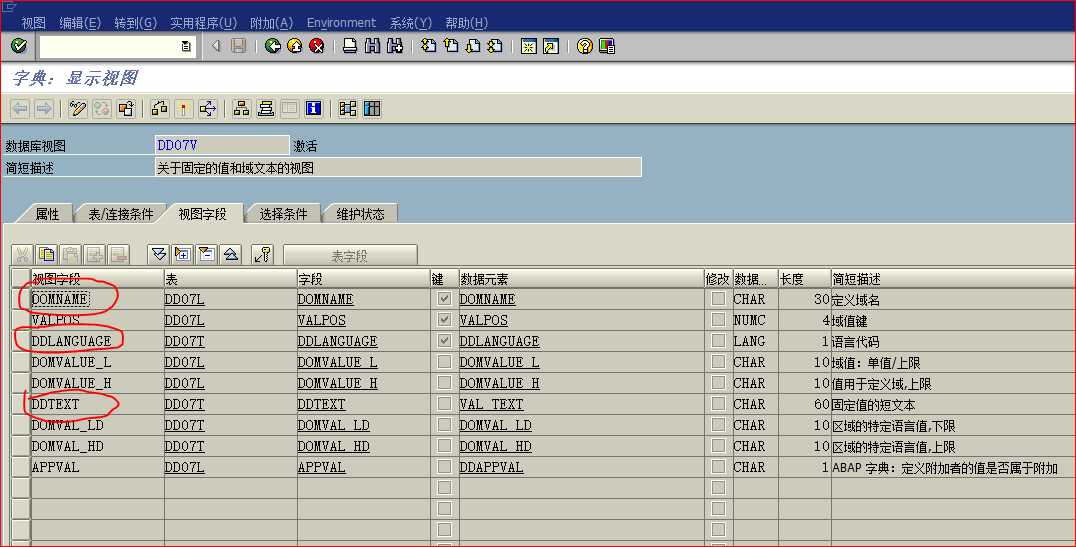Open the 视图 menu
Viewport: 1076px width, 547px height.
coord(33,23)
